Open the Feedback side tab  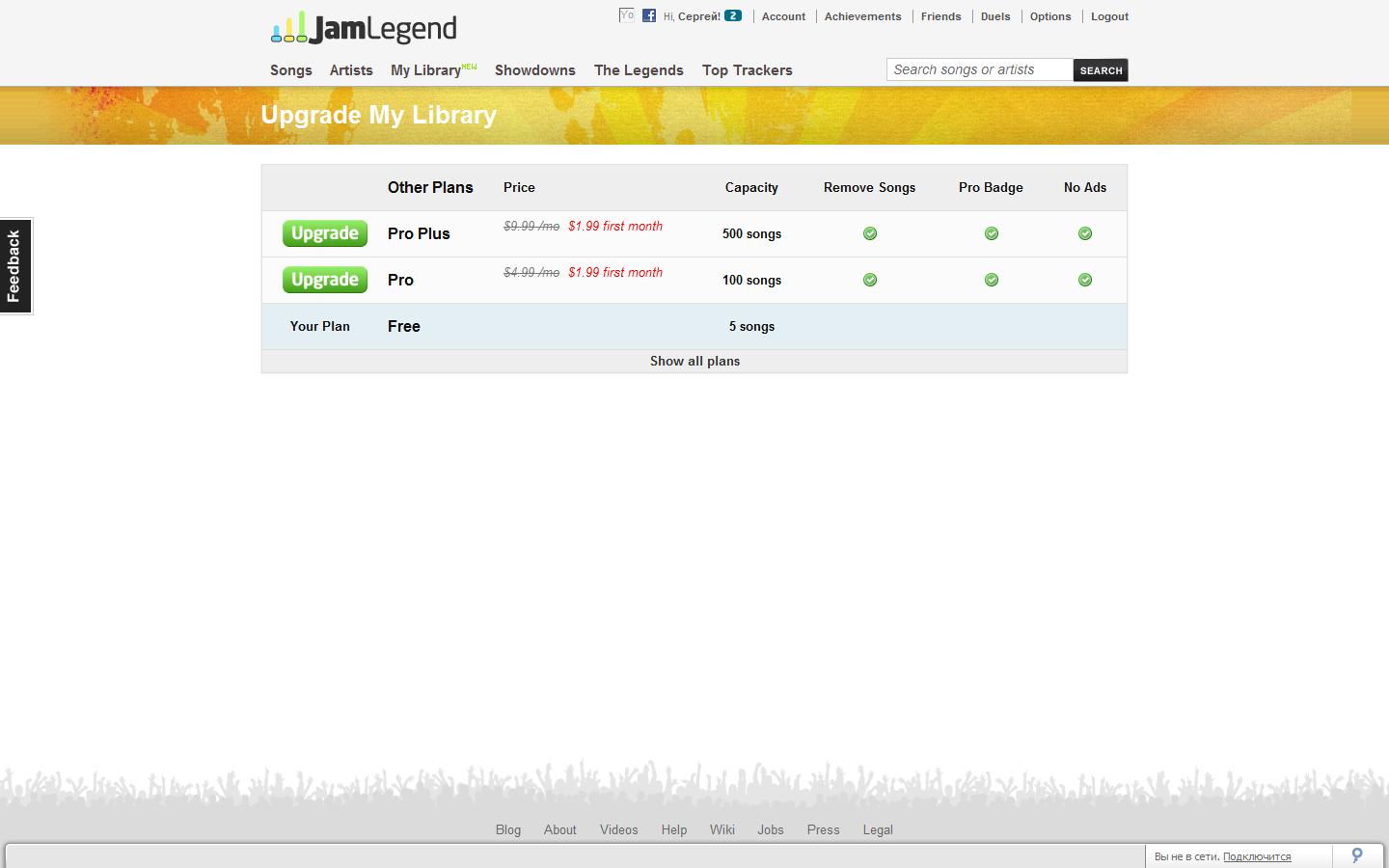[15, 266]
